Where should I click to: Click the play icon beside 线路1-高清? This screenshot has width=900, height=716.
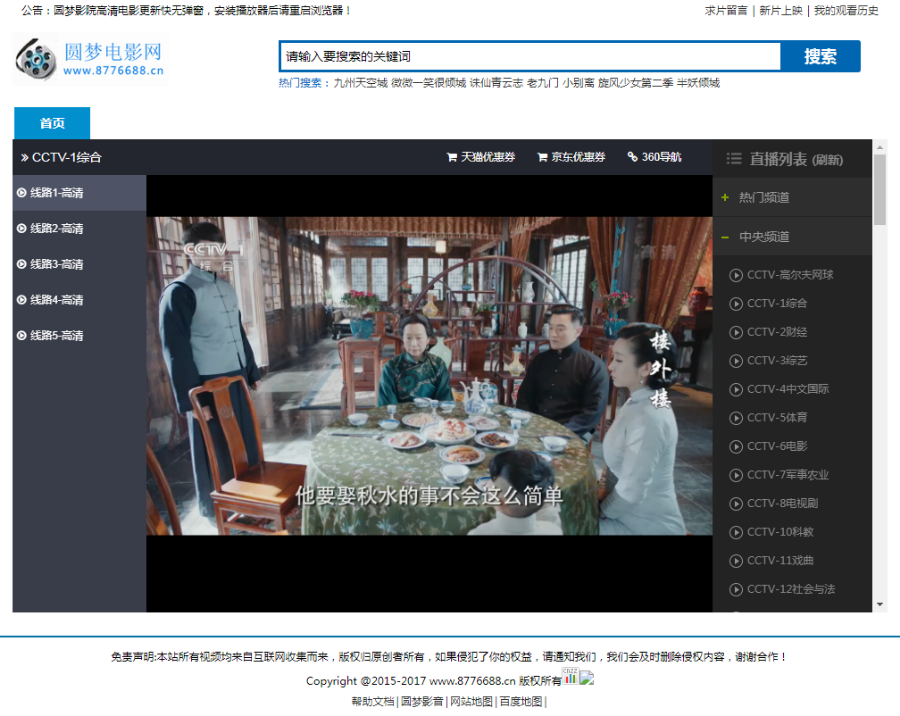22,193
